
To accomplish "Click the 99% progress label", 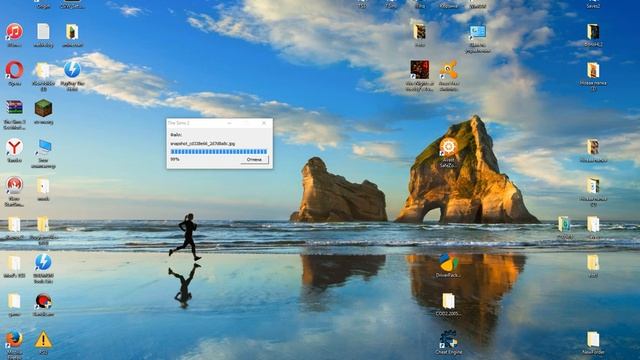I will [175, 159].
